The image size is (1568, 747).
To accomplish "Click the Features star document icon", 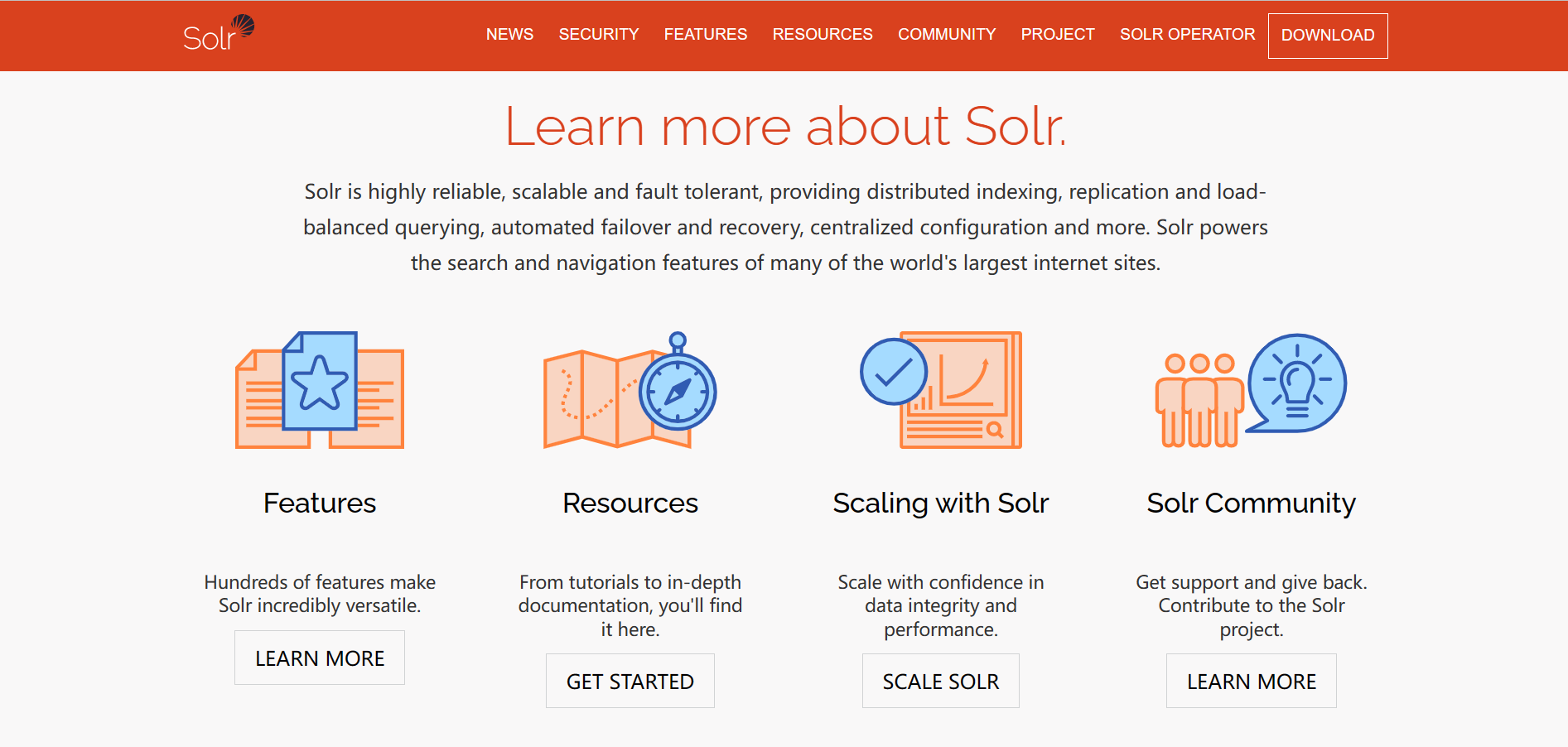I will [320, 389].
